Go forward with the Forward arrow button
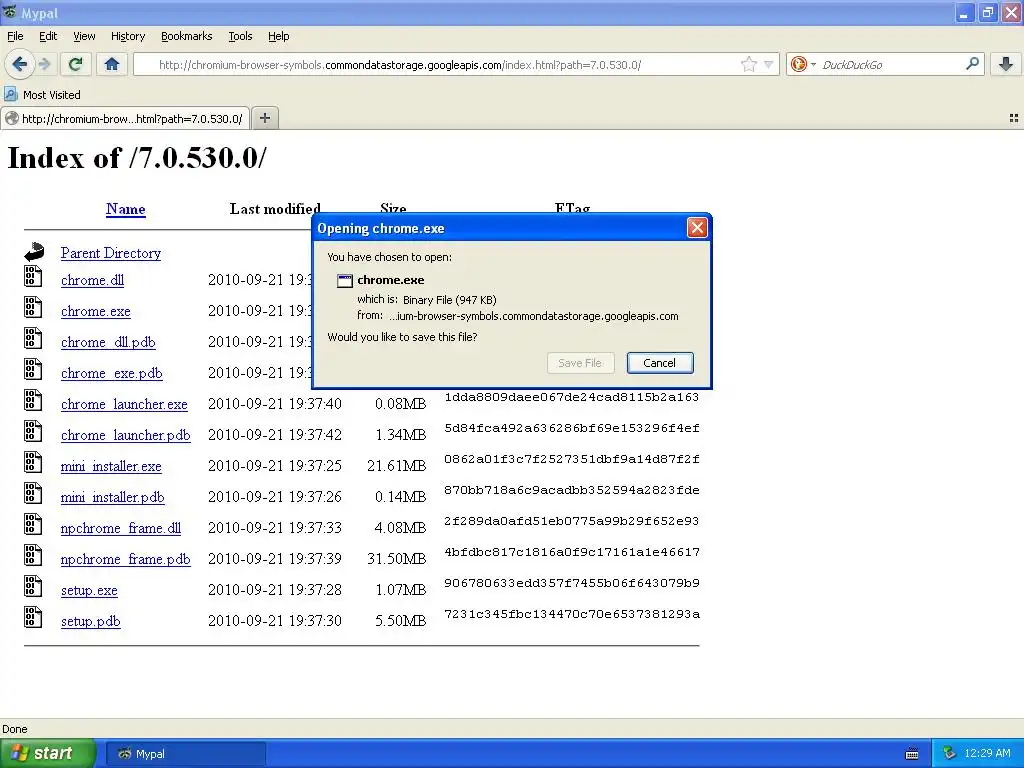The height and width of the screenshot is (768, 1024). point(44,64)
